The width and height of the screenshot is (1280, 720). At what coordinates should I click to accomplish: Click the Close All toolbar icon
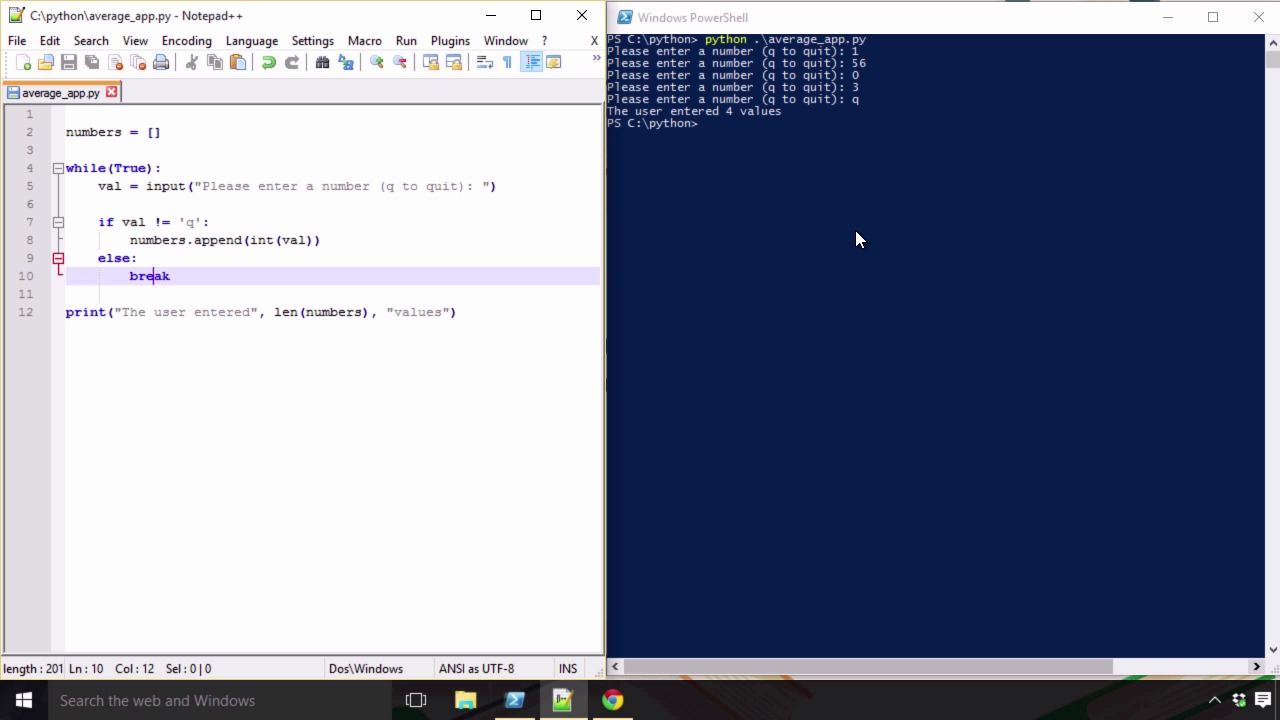pos(138,62)
